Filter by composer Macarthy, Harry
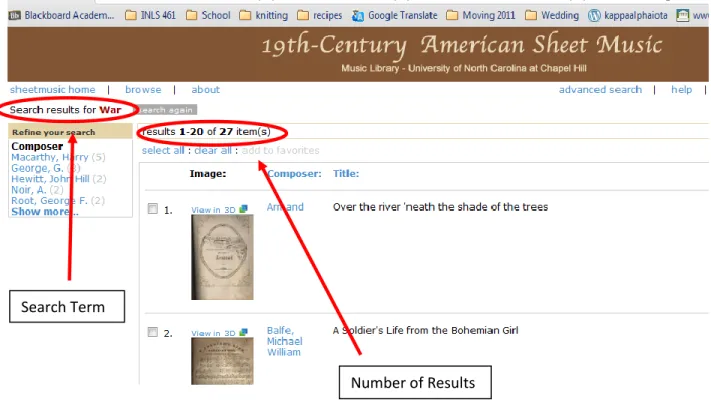711x408 pixels. [50, 157]
